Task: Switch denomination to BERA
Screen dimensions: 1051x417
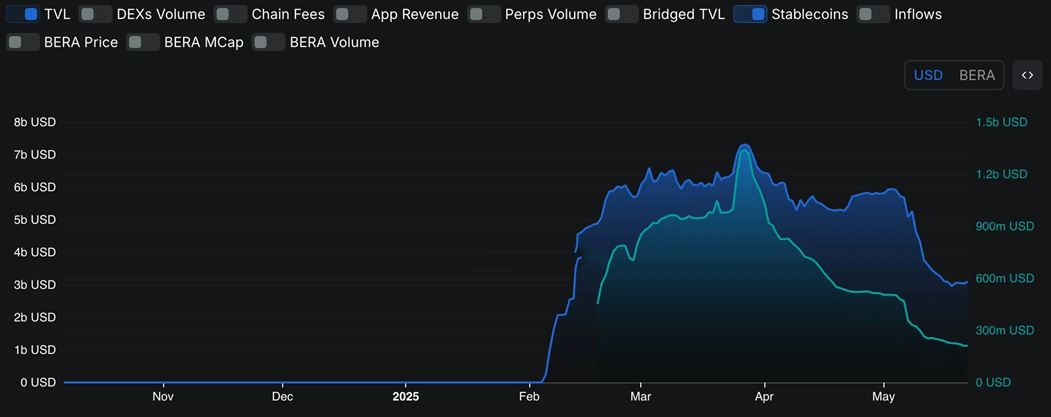Action: click(977, 75)
